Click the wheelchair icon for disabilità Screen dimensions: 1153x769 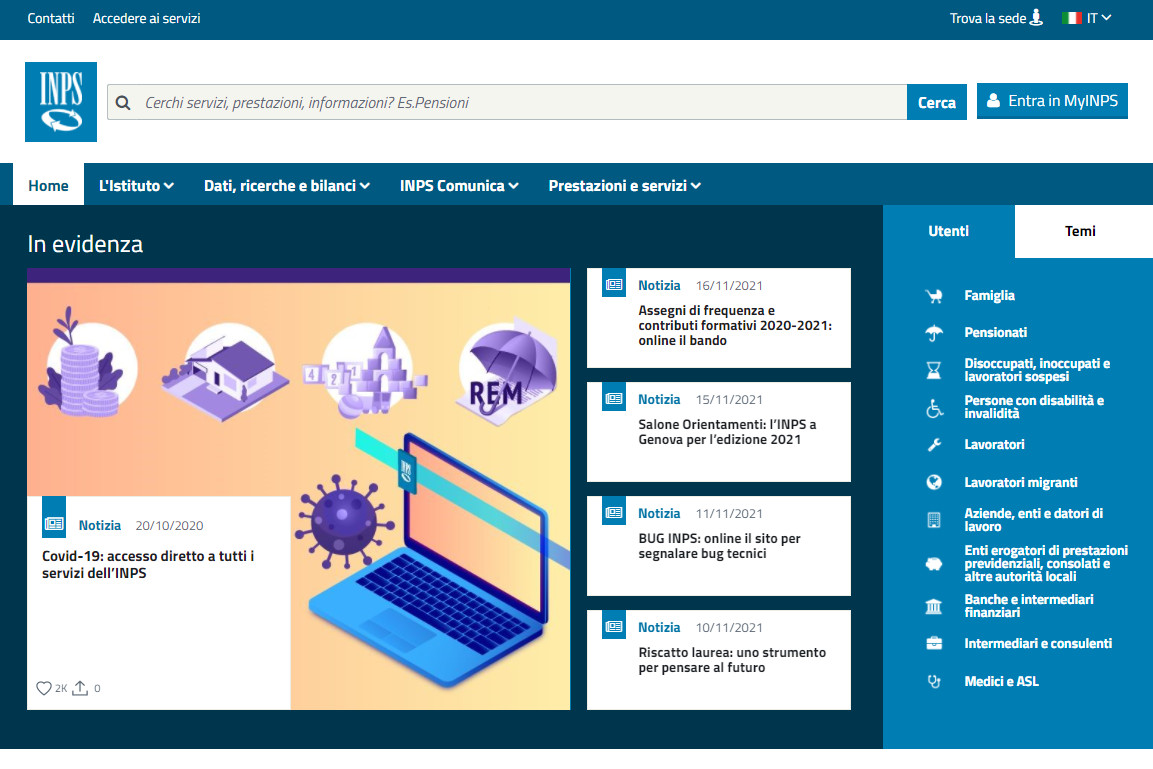click(x=934, y=408)
